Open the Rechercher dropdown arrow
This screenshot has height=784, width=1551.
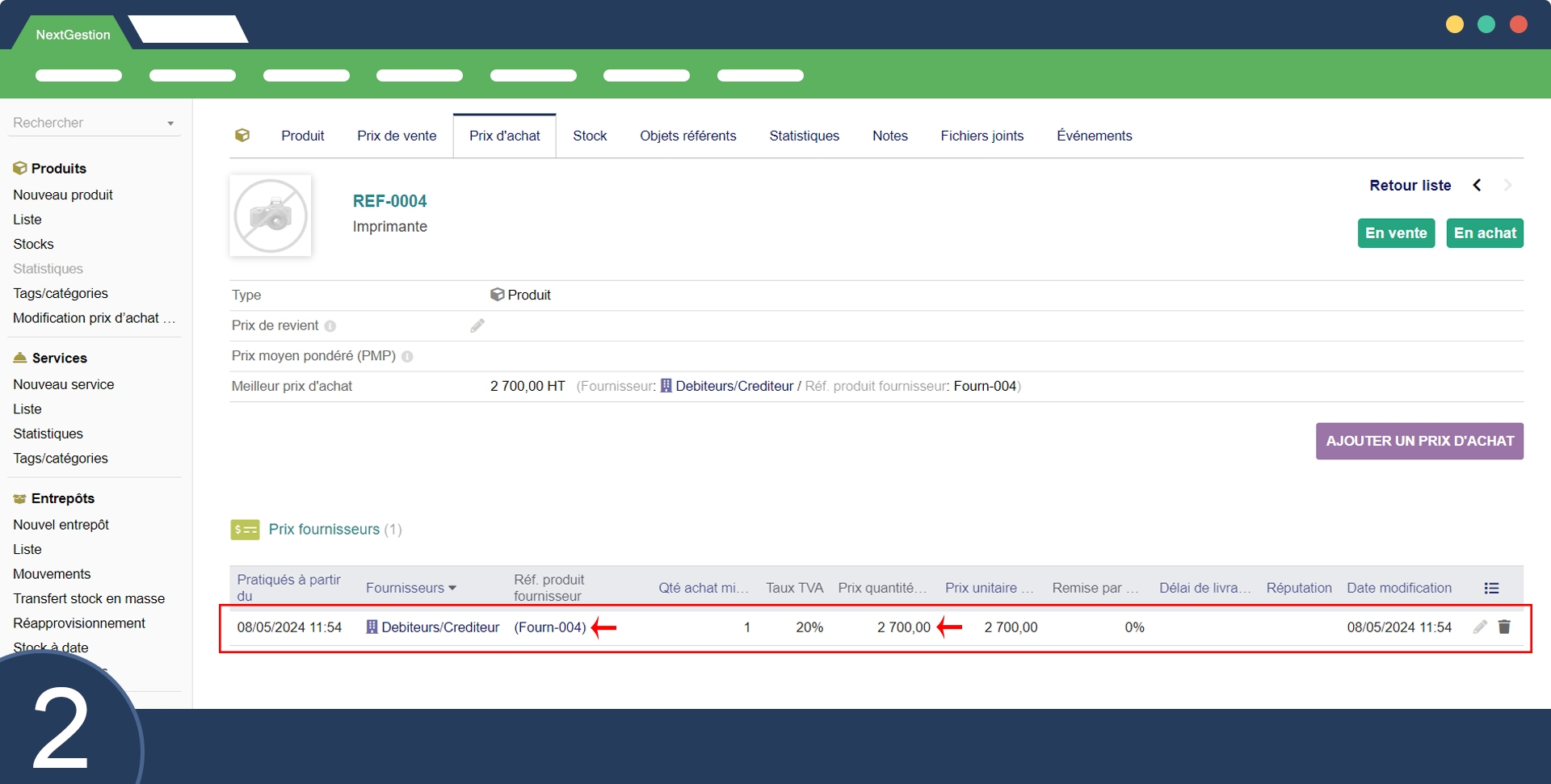(x=170, y=124)
